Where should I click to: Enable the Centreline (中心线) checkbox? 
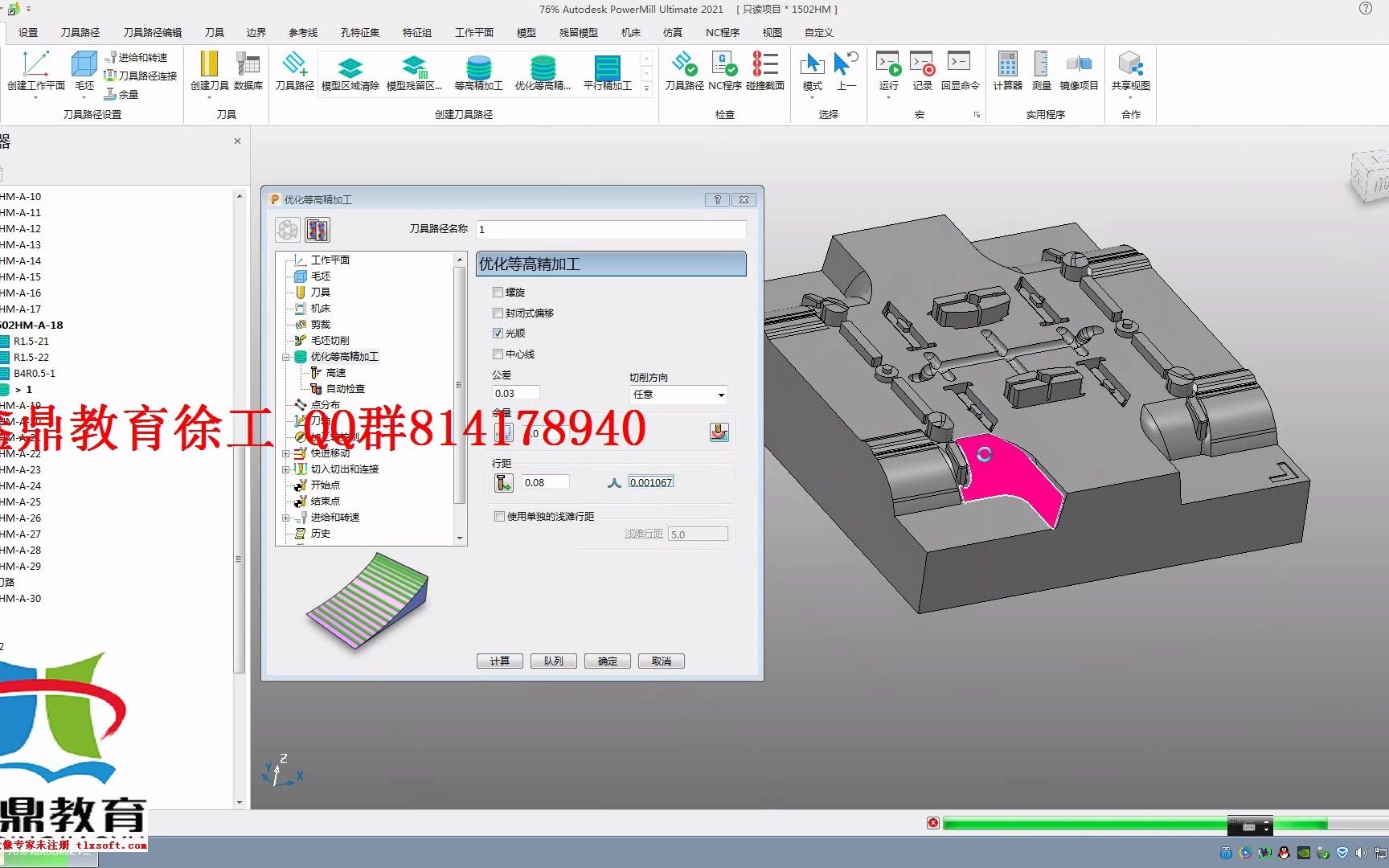click(x=498, y=354)
